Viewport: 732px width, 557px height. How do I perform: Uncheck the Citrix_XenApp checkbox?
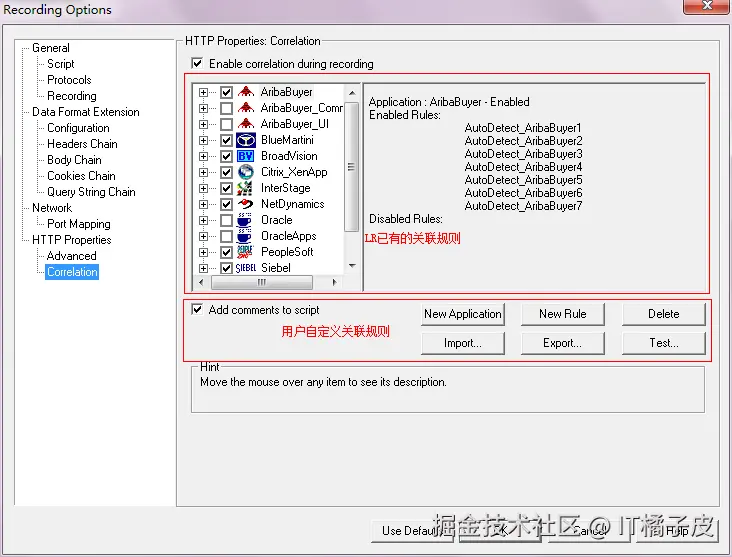[226, 172]
